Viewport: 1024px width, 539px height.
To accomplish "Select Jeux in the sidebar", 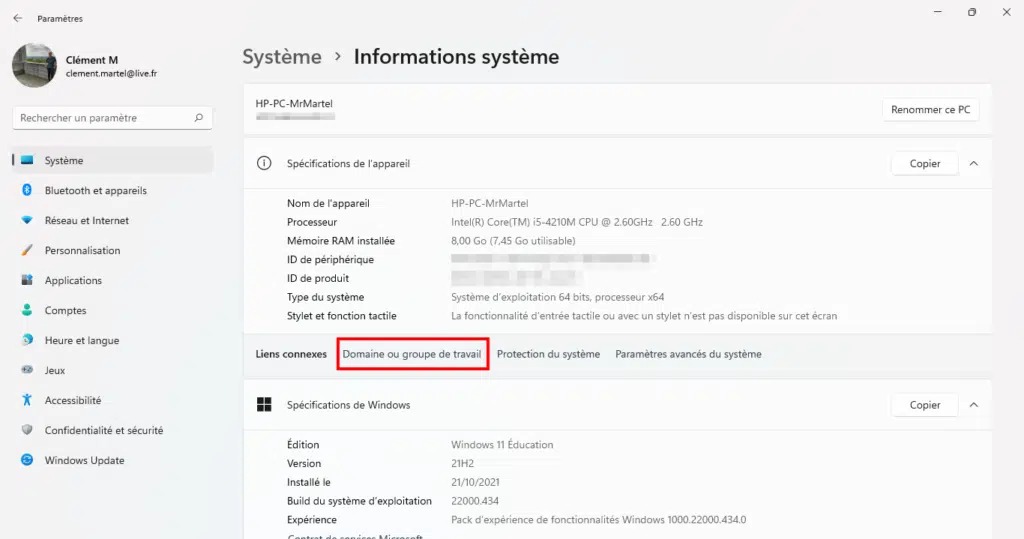I will tap(113, 370).
